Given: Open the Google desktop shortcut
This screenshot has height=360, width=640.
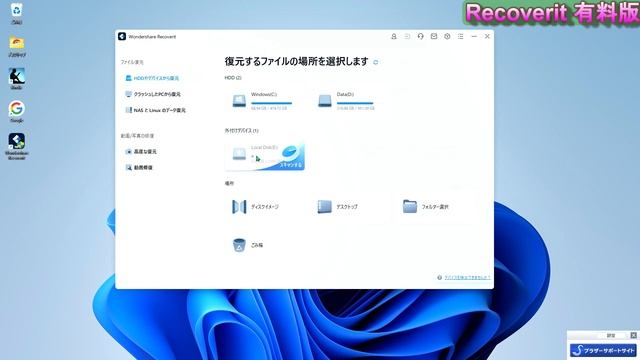Looking at the screenshot, I should pos(17,111).
